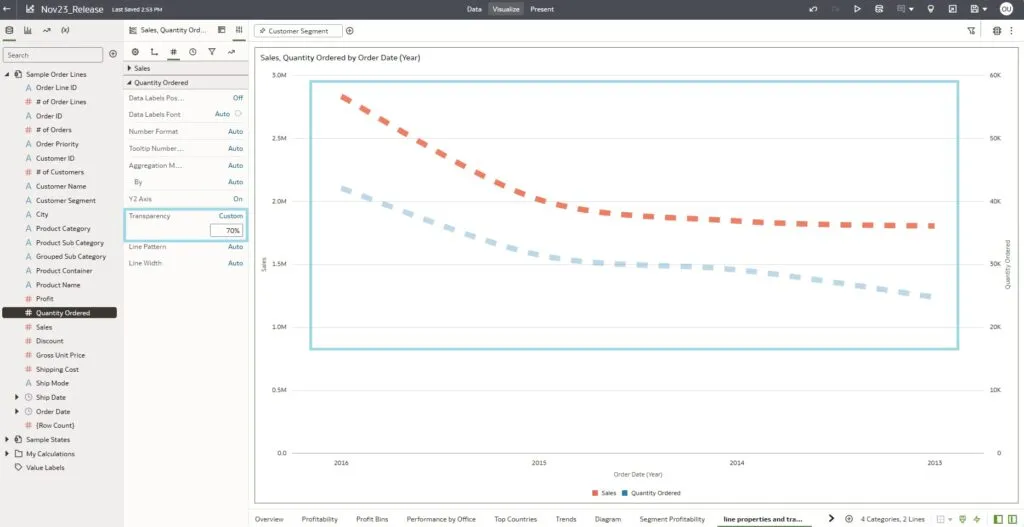
Task: Click the preview play icon
Action: (x=857, y=9)
